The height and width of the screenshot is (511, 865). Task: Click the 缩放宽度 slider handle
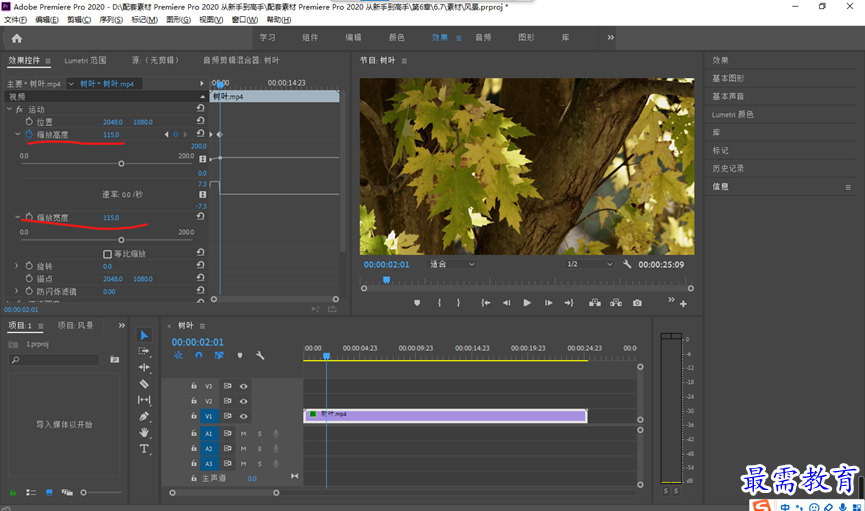click(121, 240)
